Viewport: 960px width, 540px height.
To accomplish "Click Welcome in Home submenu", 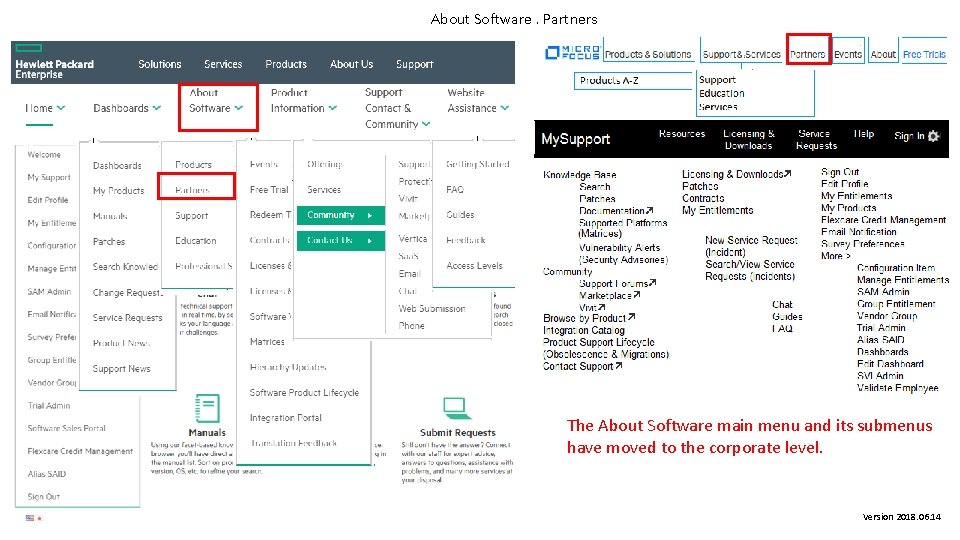I will tap(44, 155).
